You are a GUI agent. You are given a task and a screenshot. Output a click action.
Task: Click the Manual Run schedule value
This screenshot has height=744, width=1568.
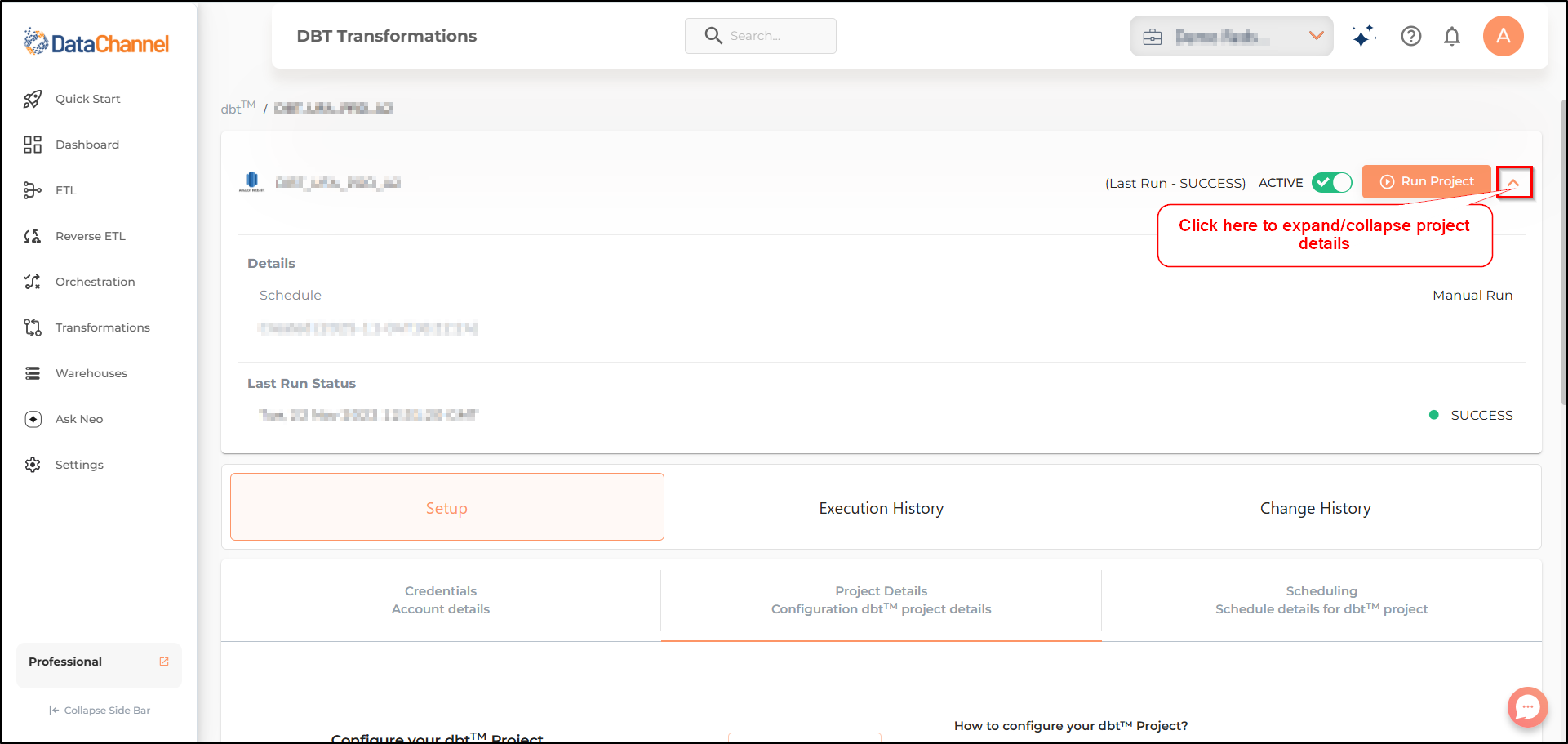[1472, 295]
